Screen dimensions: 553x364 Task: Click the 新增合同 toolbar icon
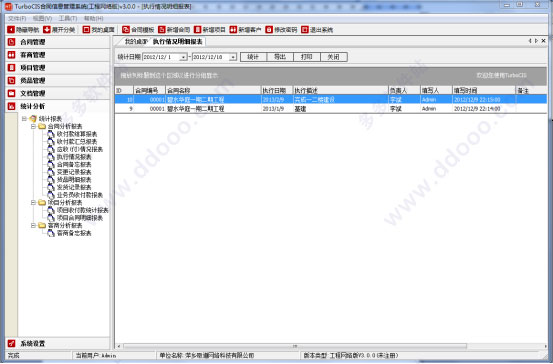click(x=162, y=30)
